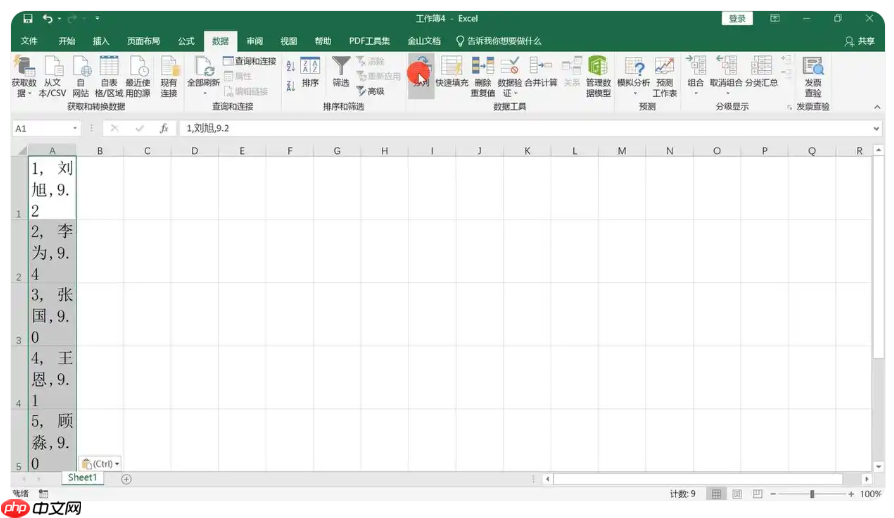Viewport: 894px width, 518px height.
Task: Open 管理数据模型
Action: (598, 77)
